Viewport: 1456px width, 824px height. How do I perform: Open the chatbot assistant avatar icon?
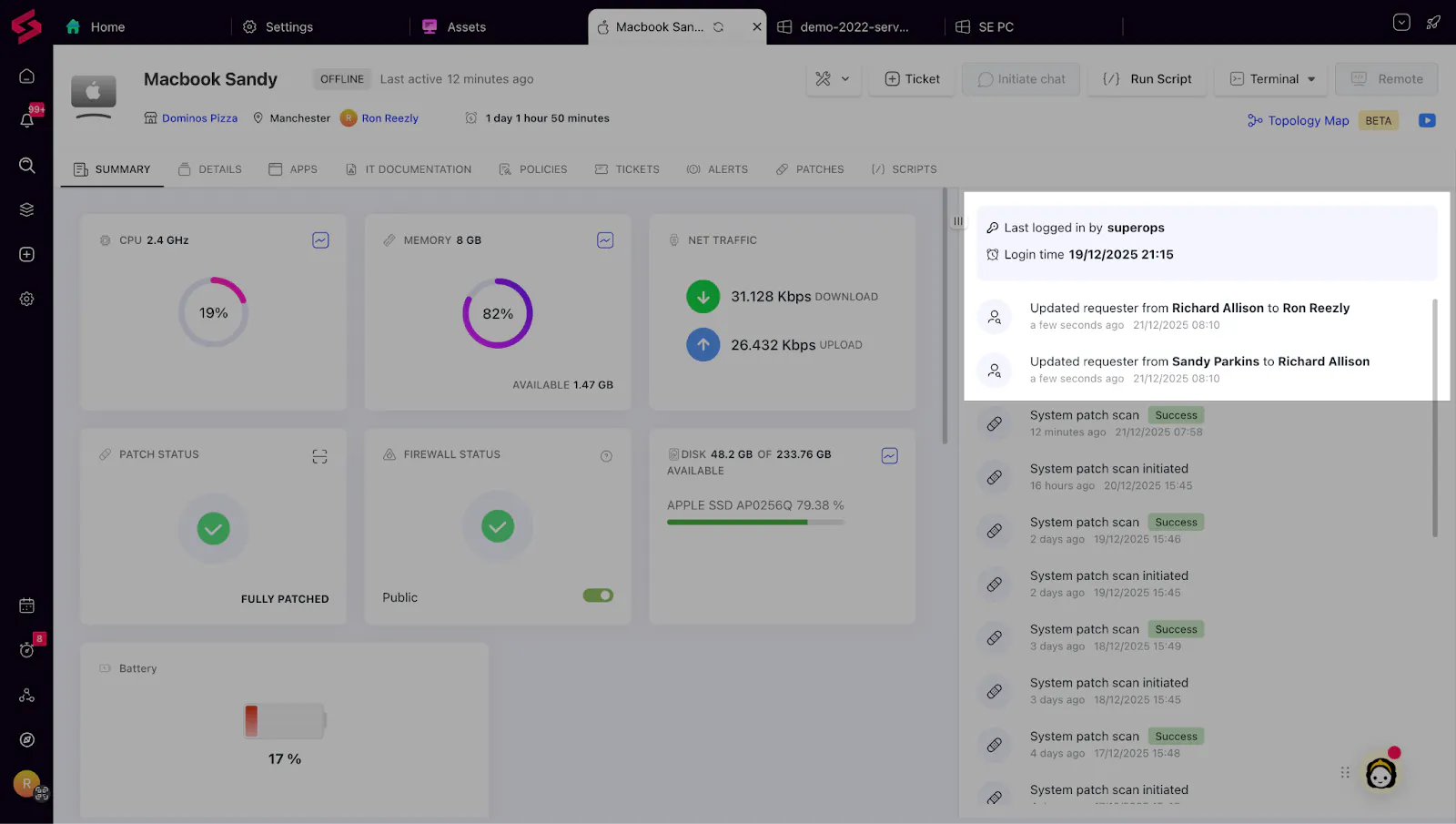[1380, 773]
